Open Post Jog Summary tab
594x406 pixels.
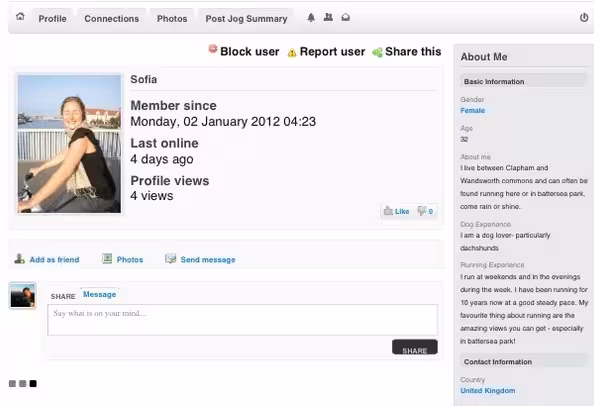click(246, 19)
